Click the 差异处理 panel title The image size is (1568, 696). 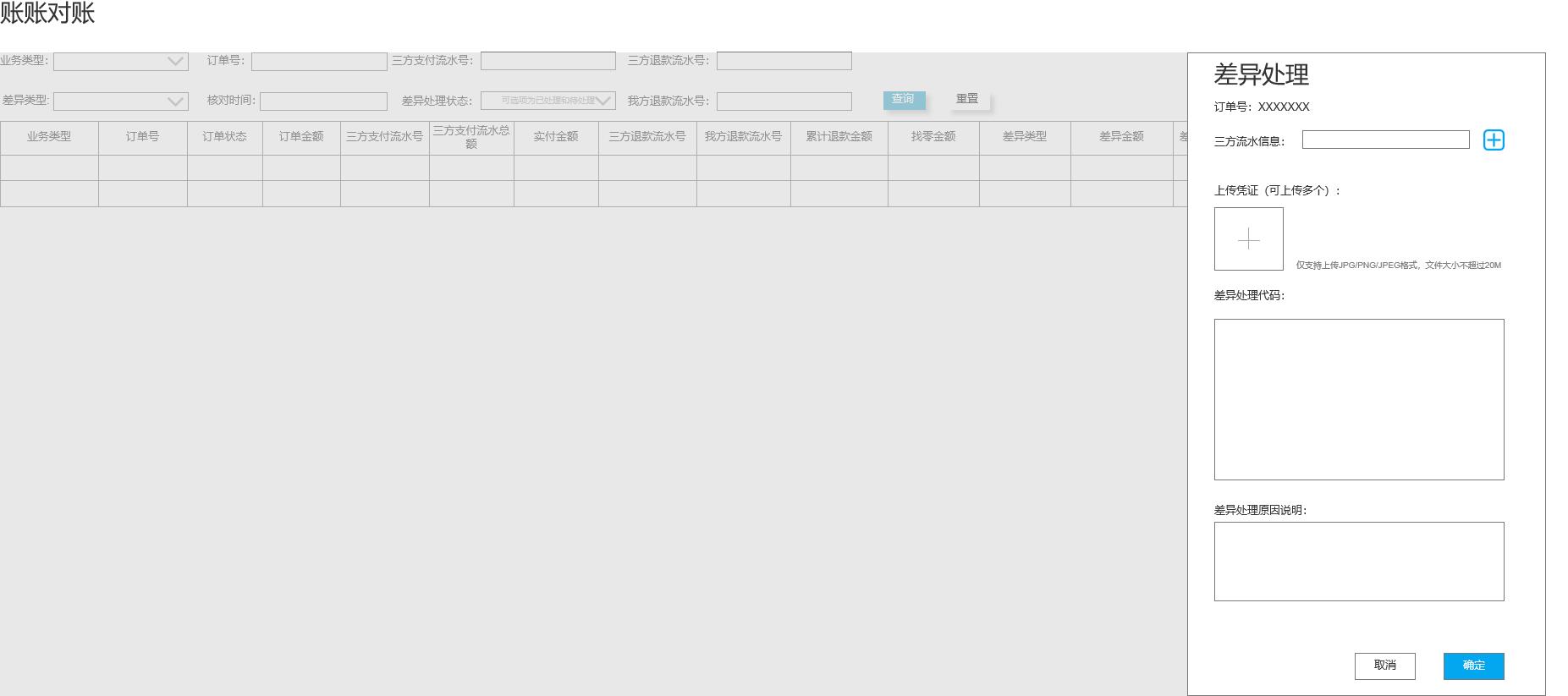click(1262, 75)
